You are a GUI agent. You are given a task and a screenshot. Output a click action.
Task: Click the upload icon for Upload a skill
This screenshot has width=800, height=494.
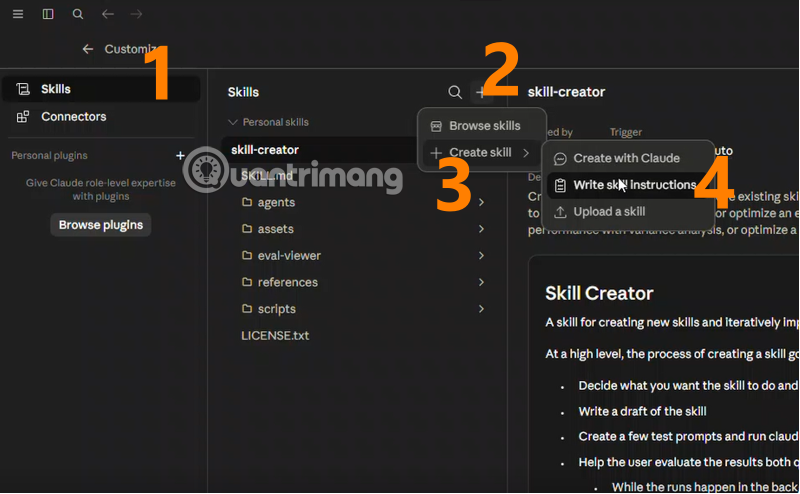click(x=560, y=212)
